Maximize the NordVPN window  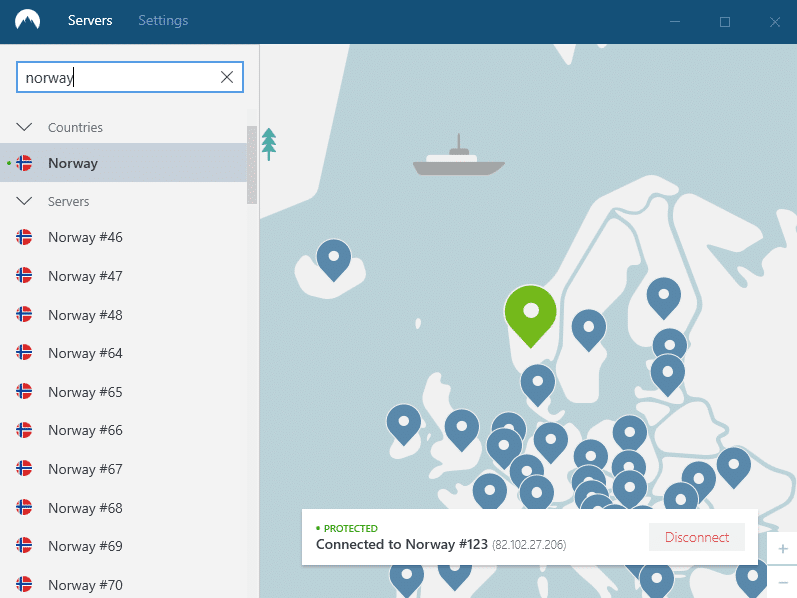click(725, 21)
